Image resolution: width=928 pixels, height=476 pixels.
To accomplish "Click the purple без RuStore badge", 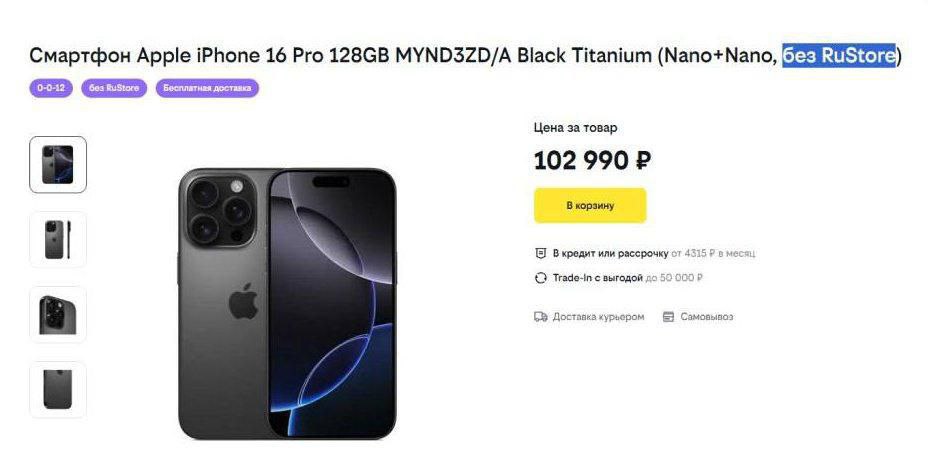I will pyautogui.click(x=114, y=88).
